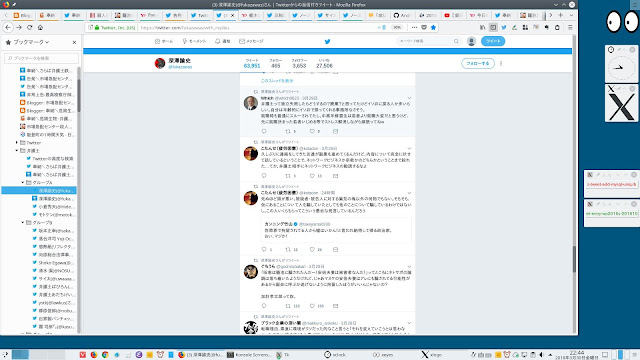The image size is (640, 360).
Task: Open the profile three-dot more menu
Action: coord(501,63)
